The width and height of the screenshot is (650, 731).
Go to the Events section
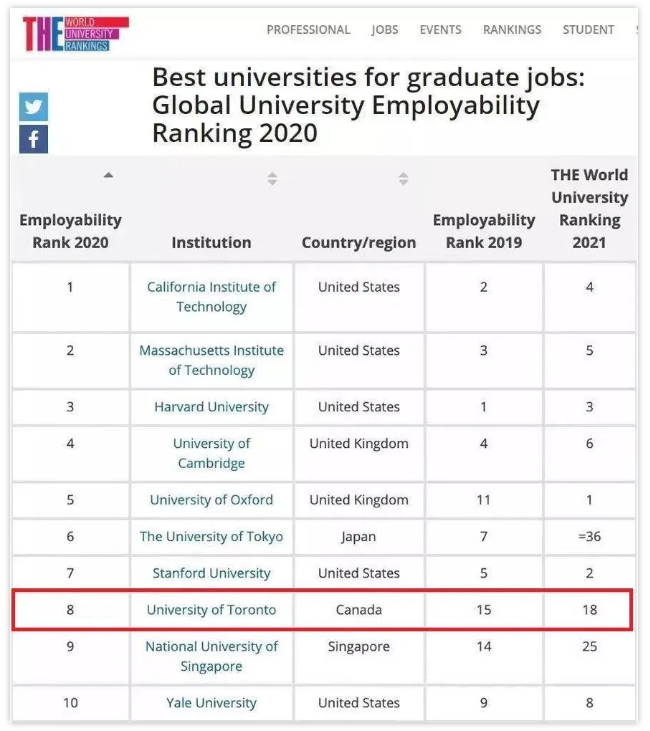(x=440, y=30)
